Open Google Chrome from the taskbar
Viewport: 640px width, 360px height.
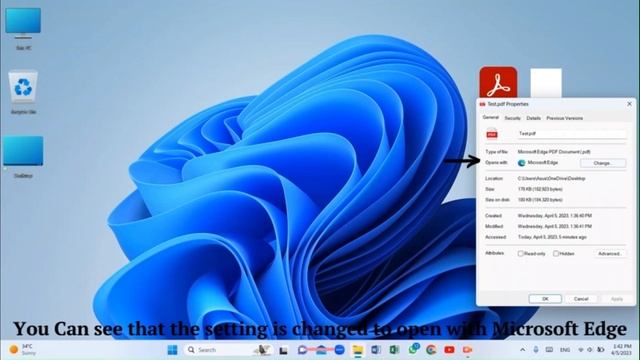coord(431,350)
